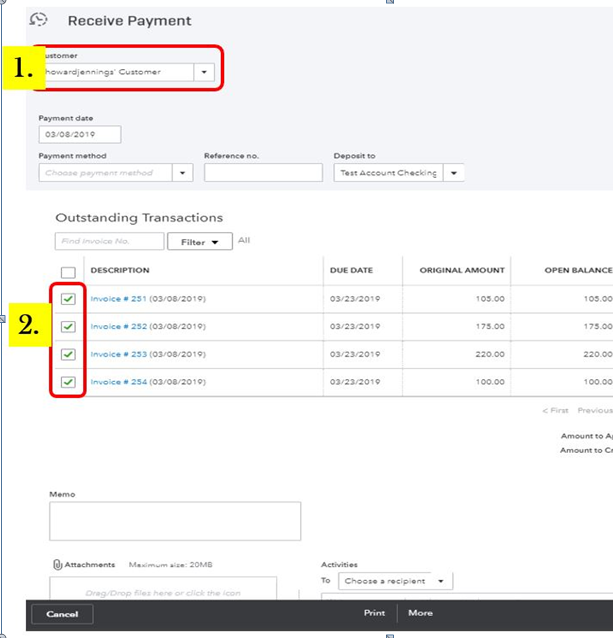This screenshot has height=638, width=613.
Task: Toggle the select-all invoices header checkbox
Action: coord(68,272)
